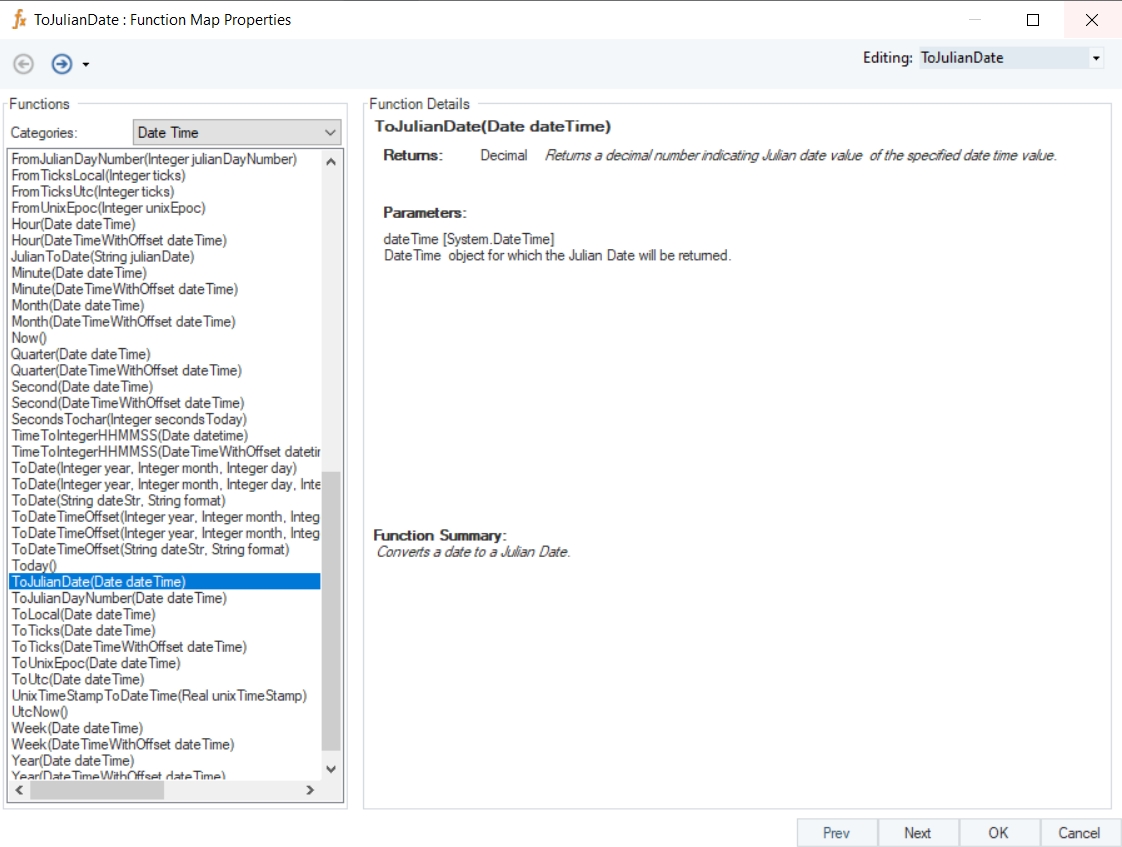Confirm with the OK button
The width and height of the screenshot is (1122, 847).
tap(998, 833)
